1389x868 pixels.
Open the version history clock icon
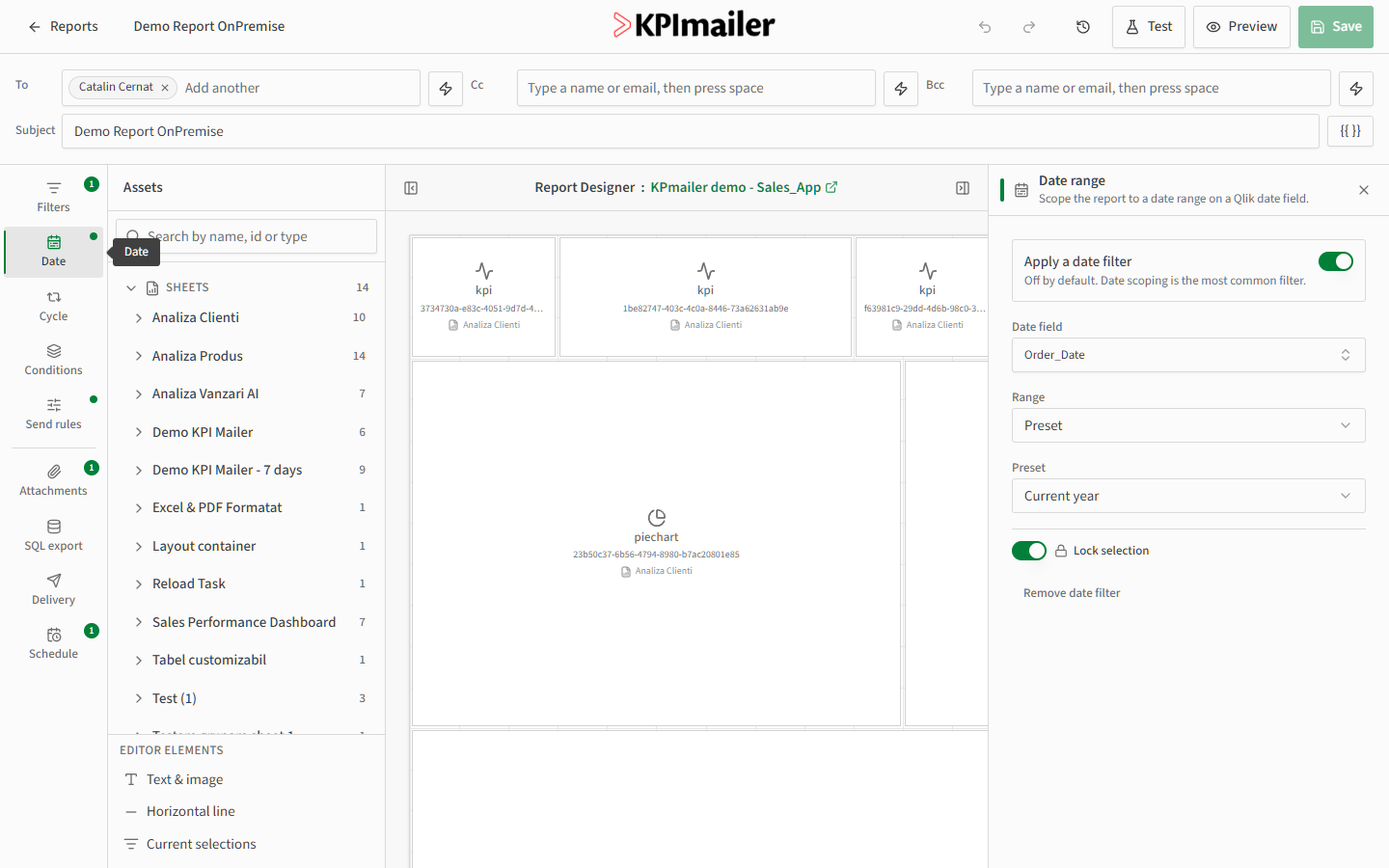1083,27
